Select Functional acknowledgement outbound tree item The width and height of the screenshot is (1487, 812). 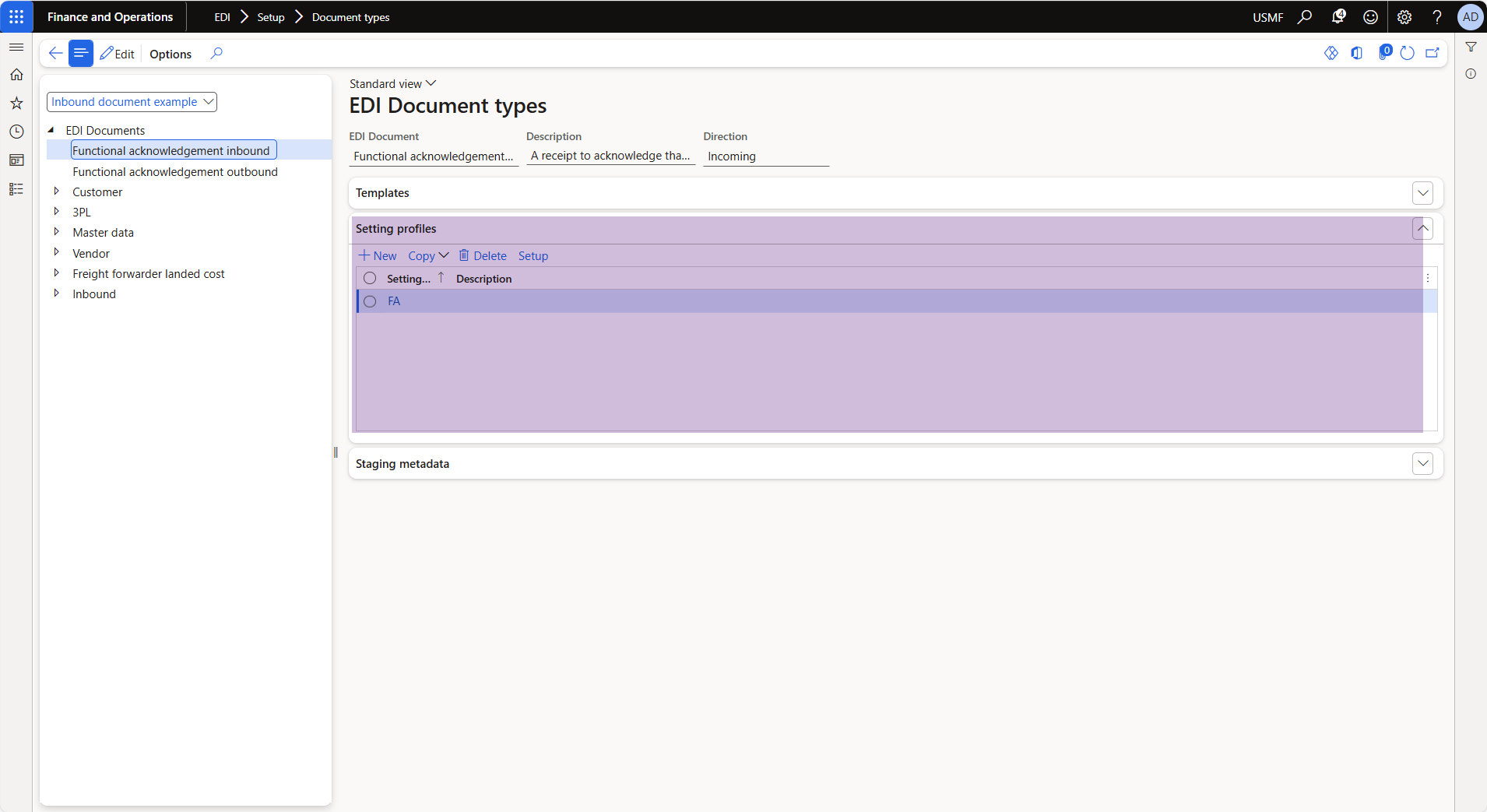[175, 172]
